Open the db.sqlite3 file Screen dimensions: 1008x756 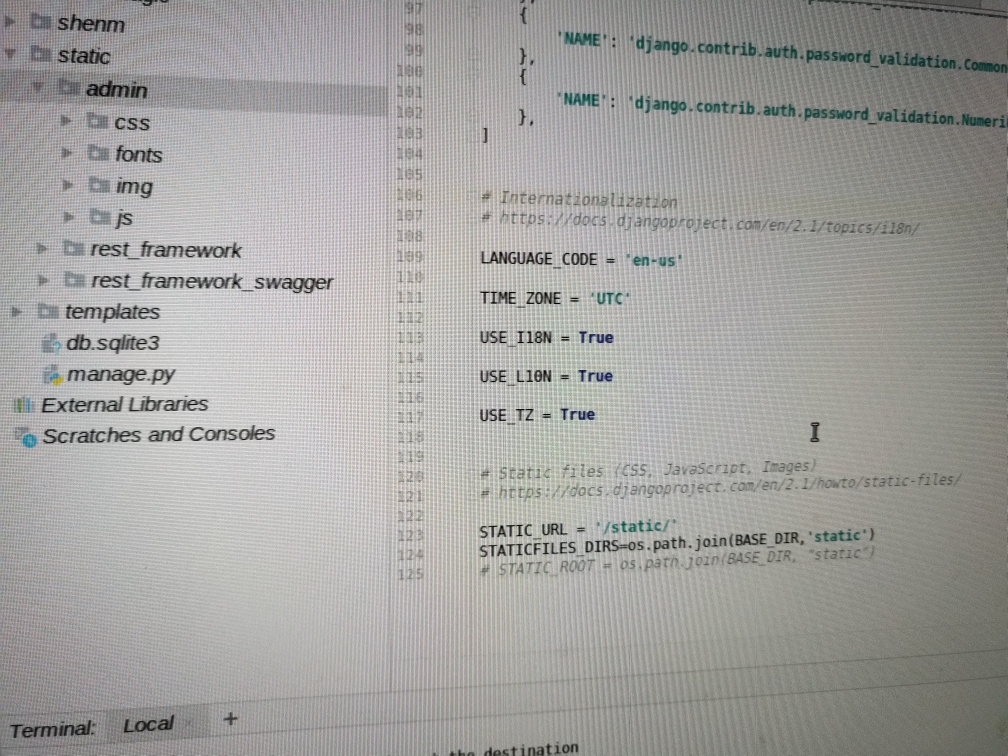click(x=112, y=343)
